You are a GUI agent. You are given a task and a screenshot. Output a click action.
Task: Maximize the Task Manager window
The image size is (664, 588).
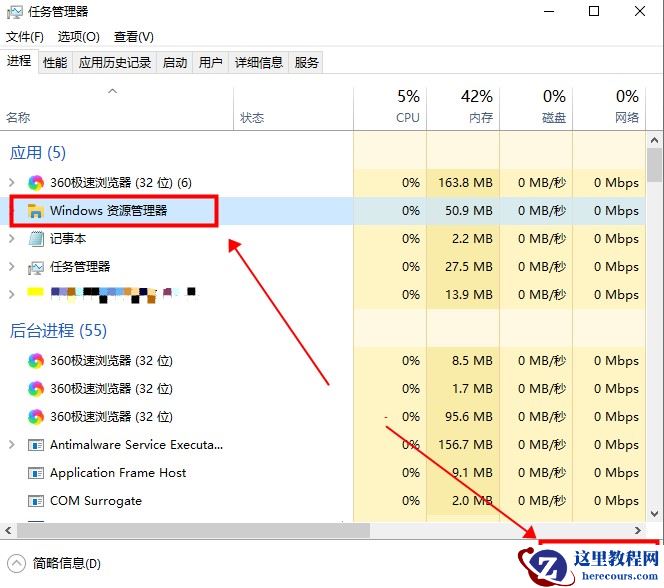[594, 11]
